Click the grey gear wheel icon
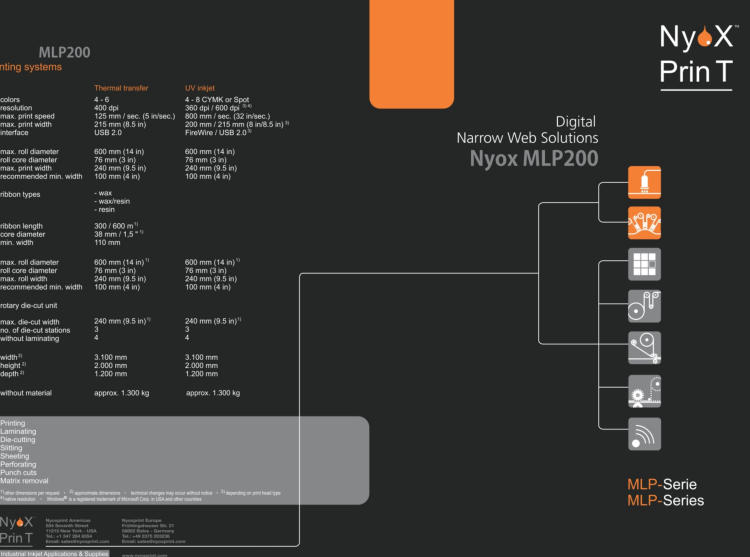This screenshot has width=750, height=557. [x=644, y=392]
